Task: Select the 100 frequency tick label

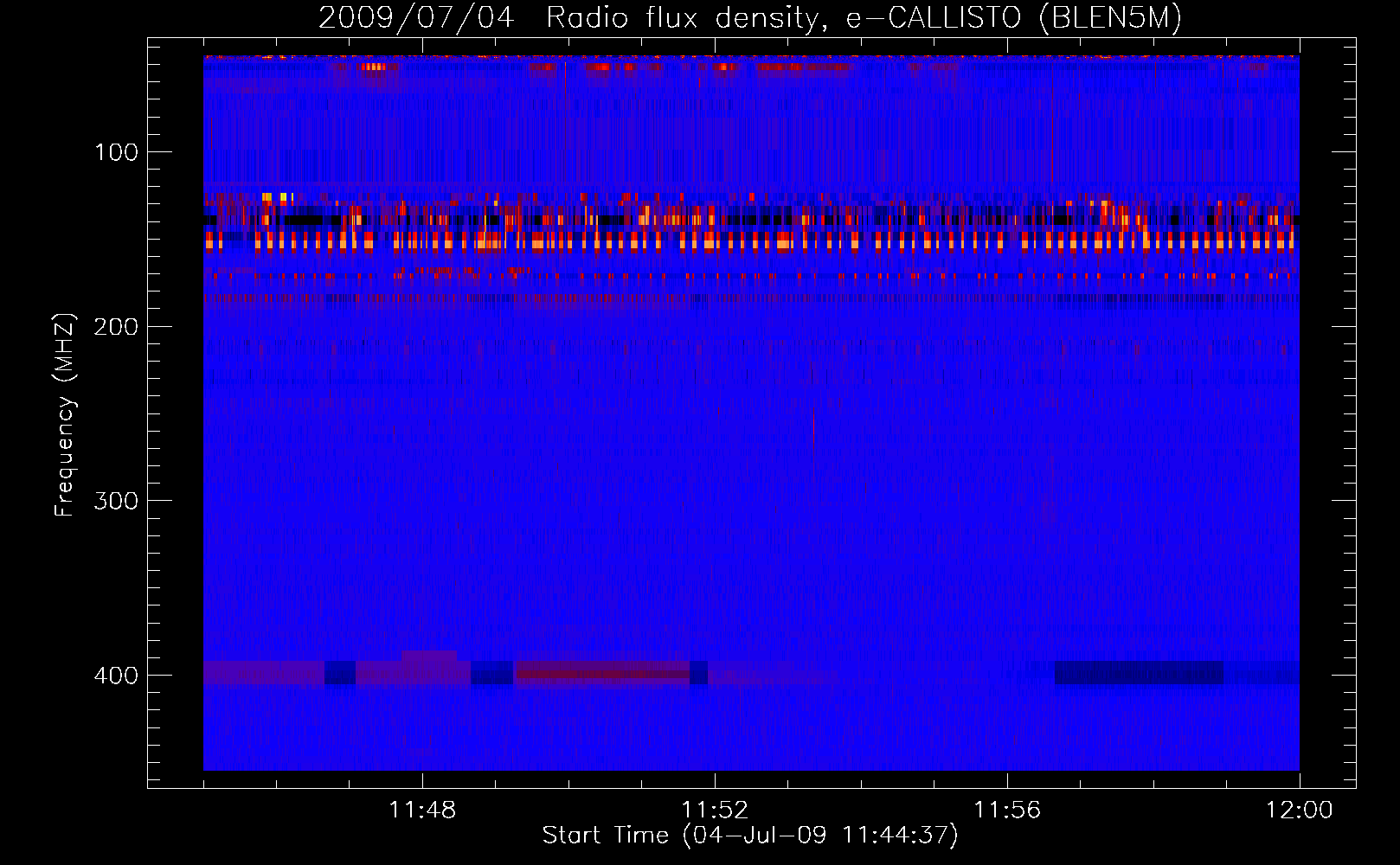Action: [x=116, y=153]
